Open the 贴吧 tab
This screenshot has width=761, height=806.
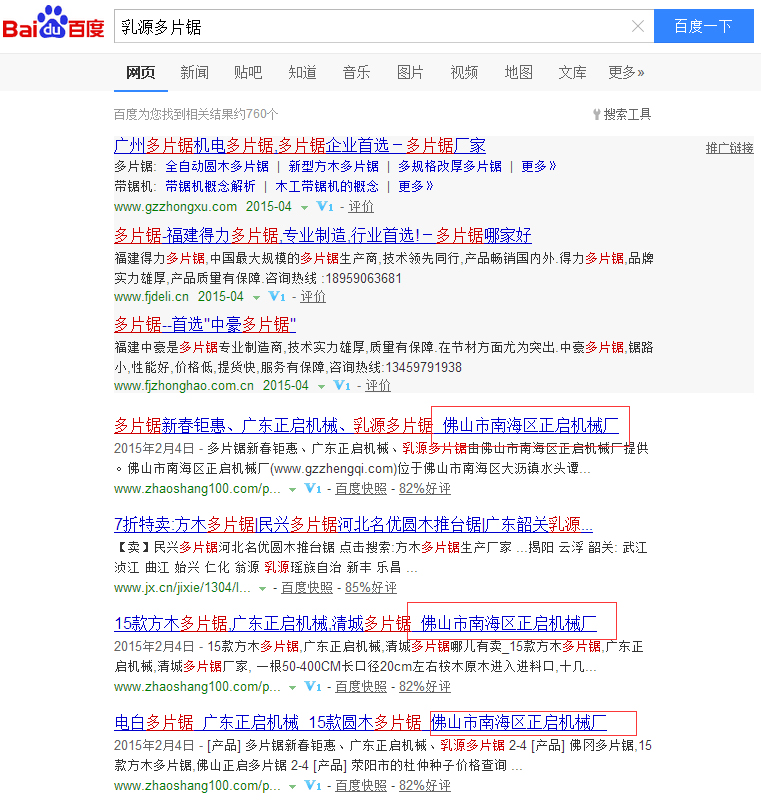point(248,72)
